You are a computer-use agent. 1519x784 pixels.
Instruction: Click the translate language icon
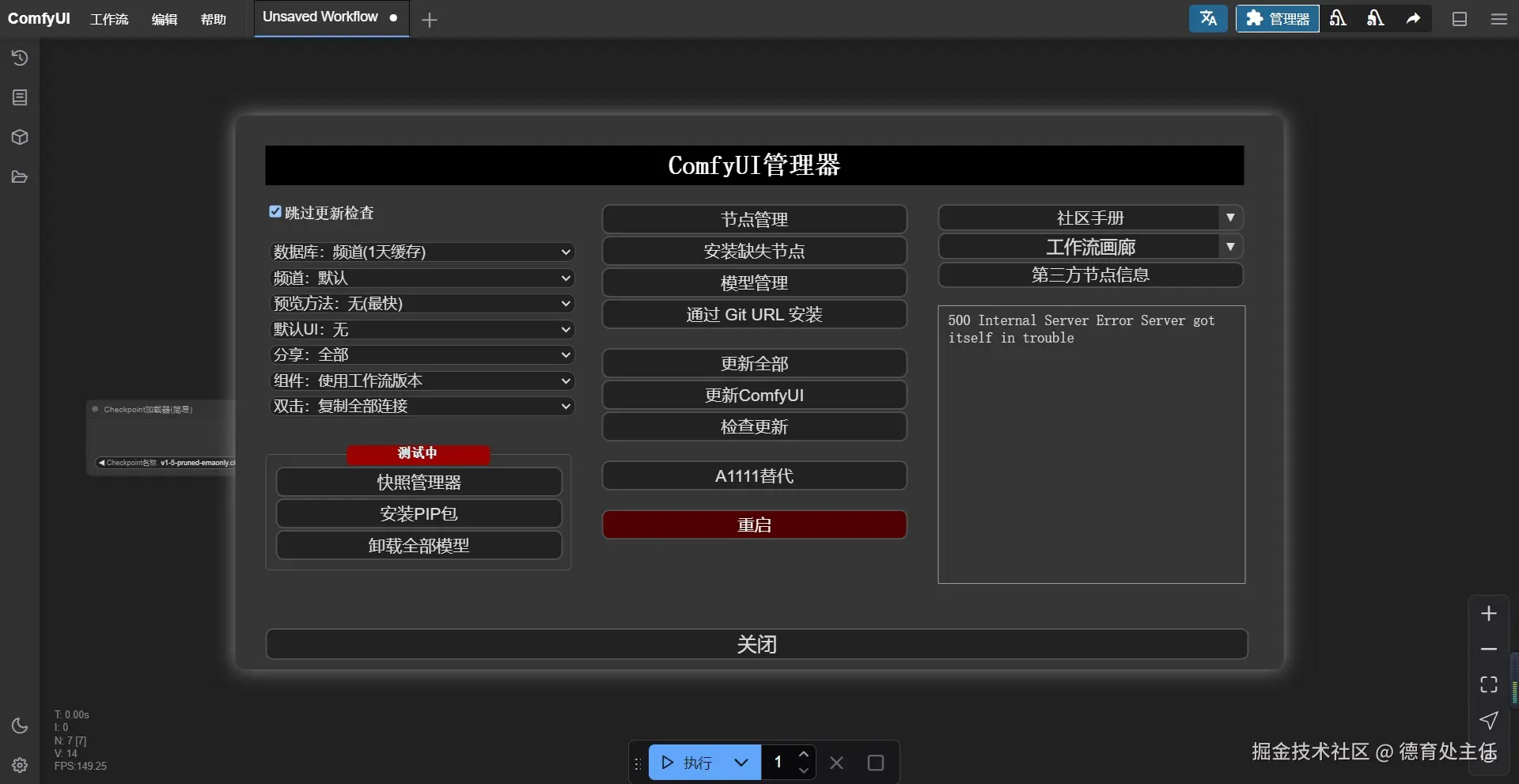tap(1208, 18)
